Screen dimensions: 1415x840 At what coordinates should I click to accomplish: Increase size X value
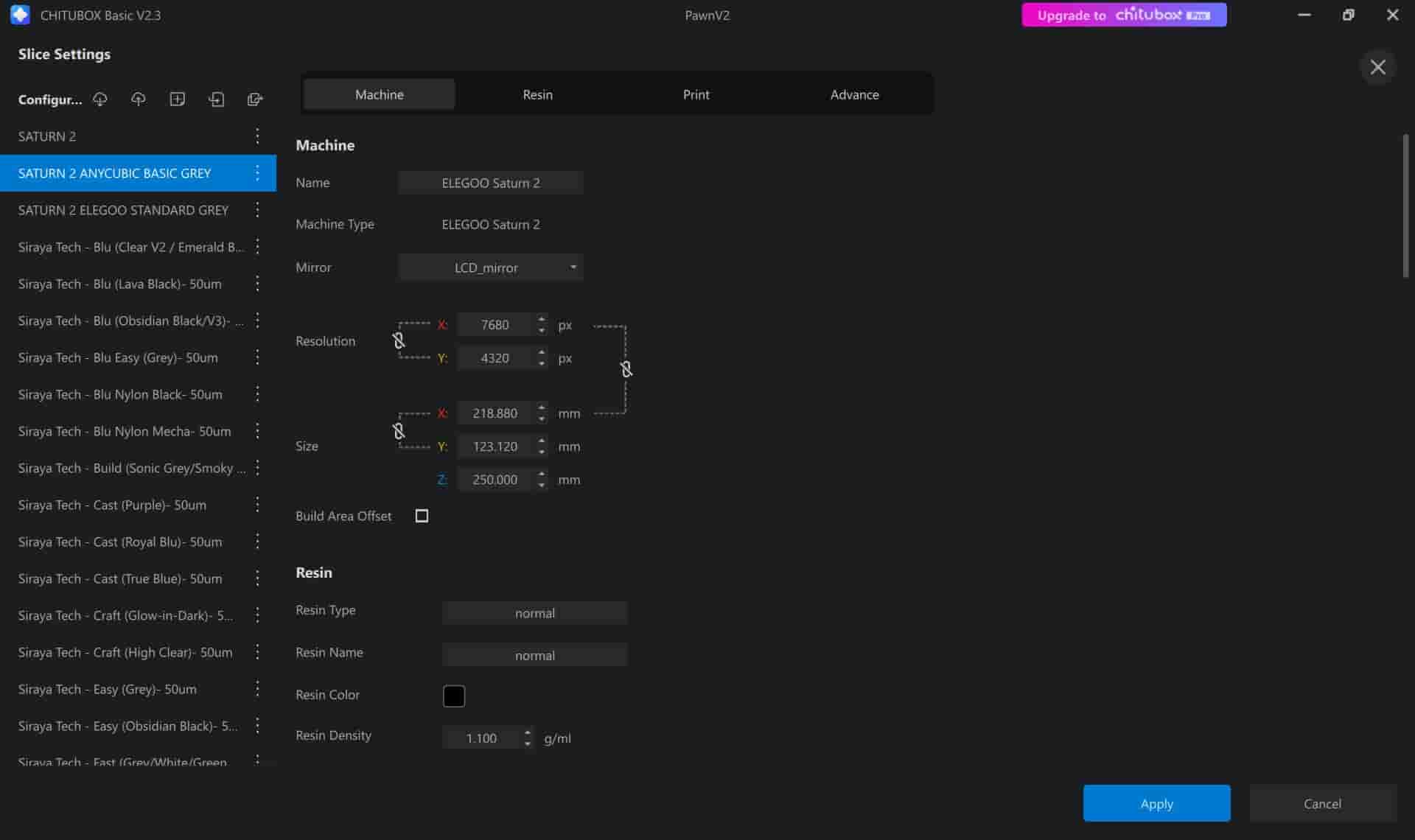[x=542, y=407]
